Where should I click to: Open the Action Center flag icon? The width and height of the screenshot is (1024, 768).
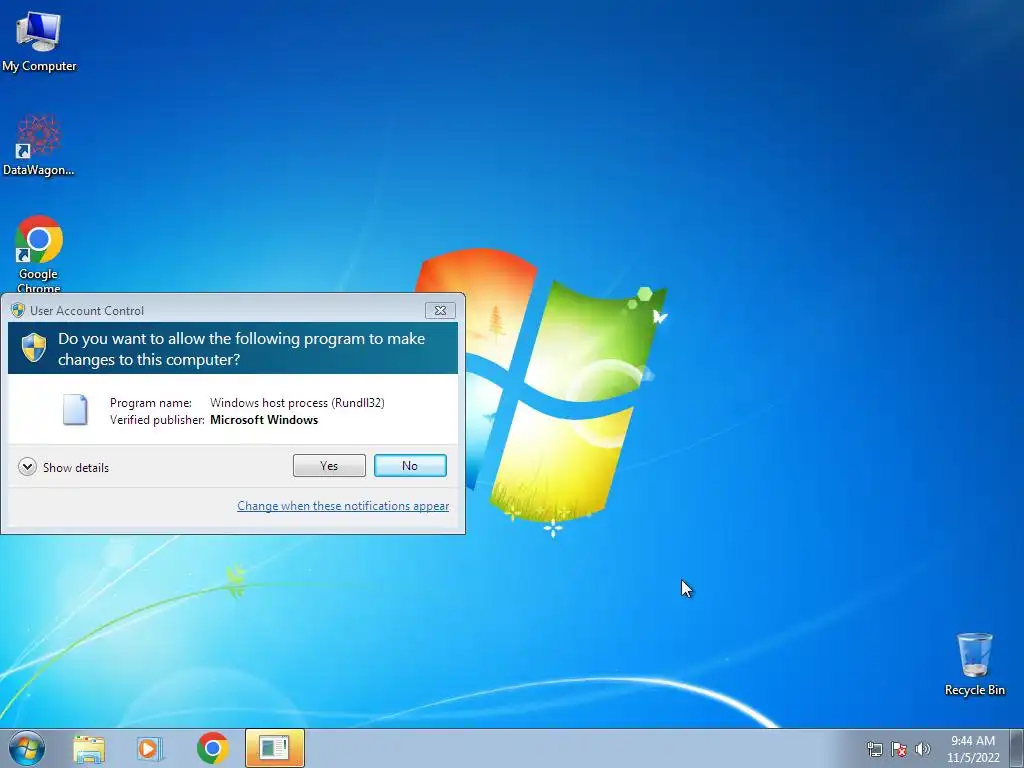[899, 749]
